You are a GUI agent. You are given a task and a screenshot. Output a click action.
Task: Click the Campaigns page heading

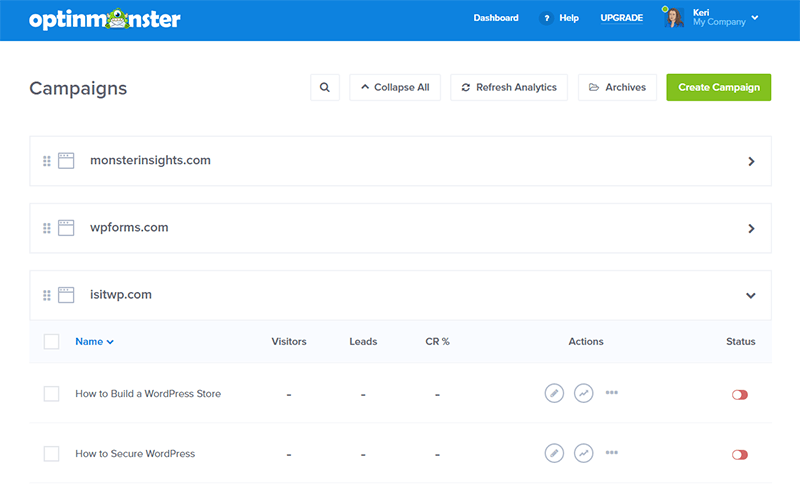pos(78,88)
